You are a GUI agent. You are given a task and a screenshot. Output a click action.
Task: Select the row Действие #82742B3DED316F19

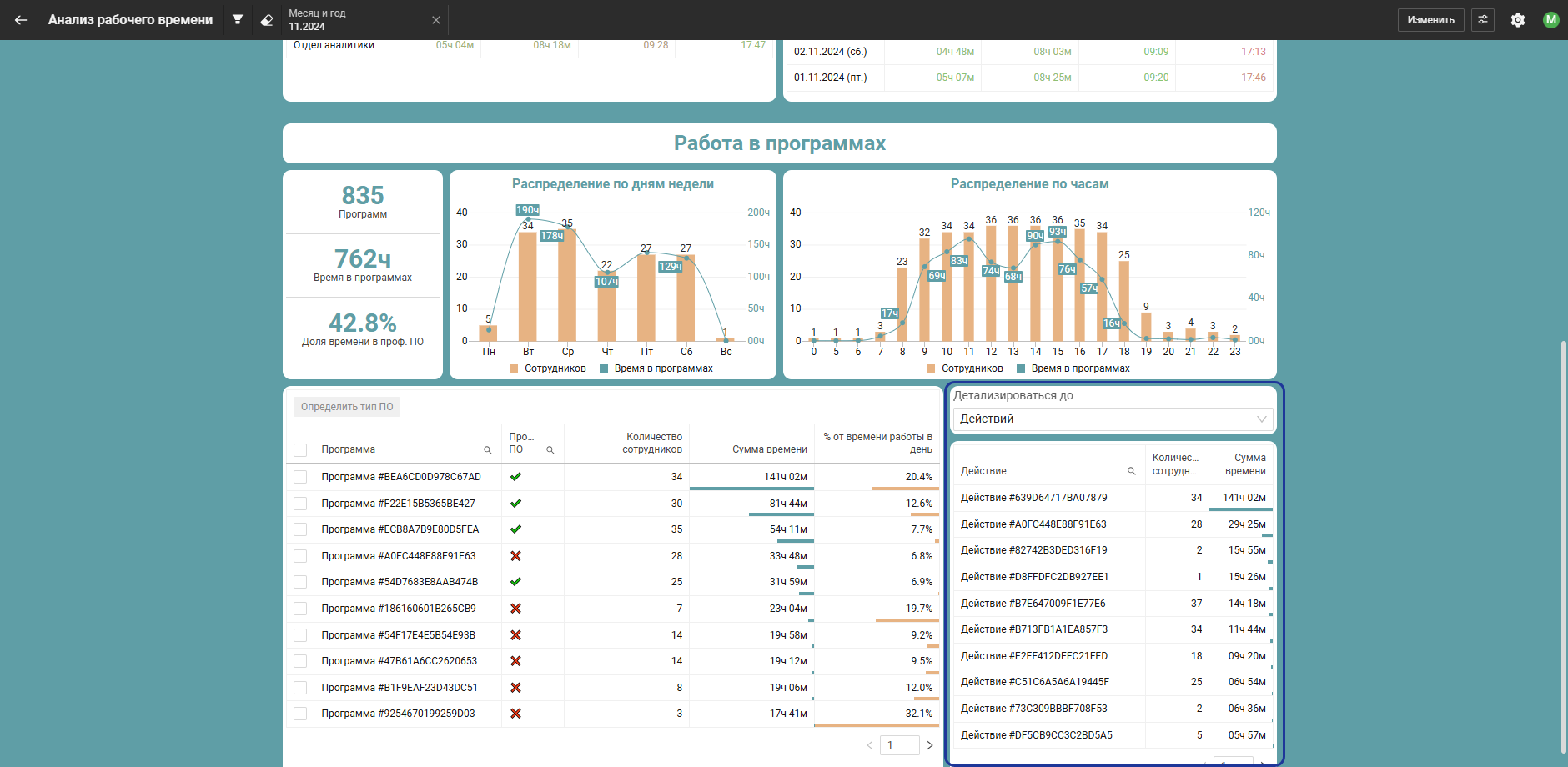pyautogui.click(x=1113, y=550)
